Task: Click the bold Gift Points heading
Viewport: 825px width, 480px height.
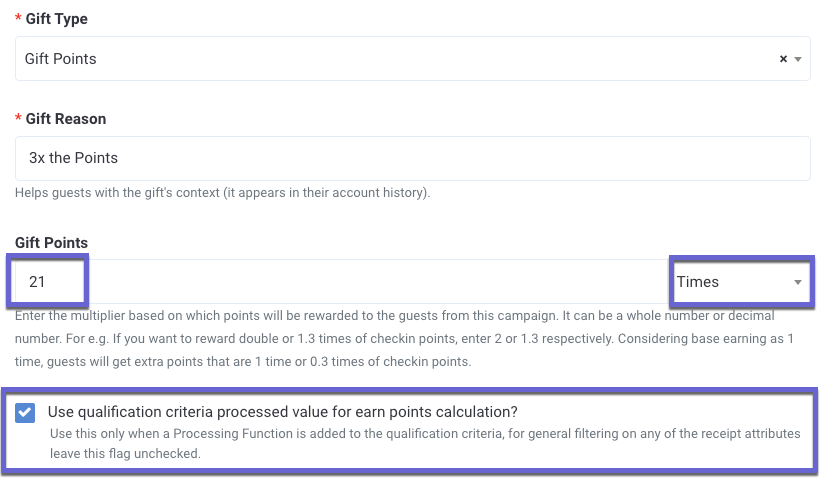Action: [x=51, y=243]
